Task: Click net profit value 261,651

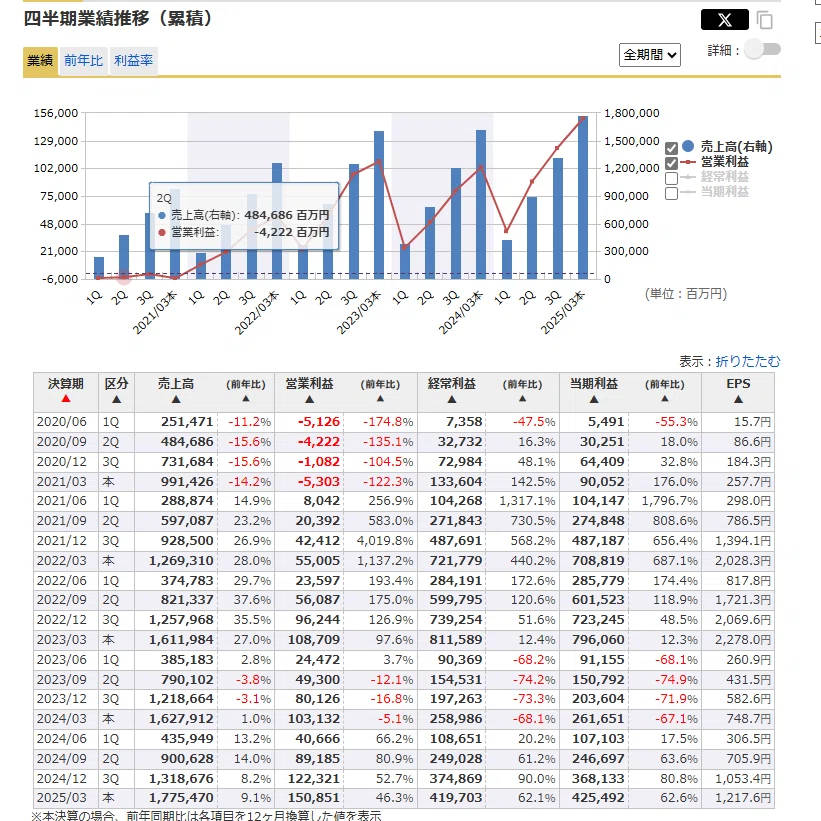Action: 598,719
